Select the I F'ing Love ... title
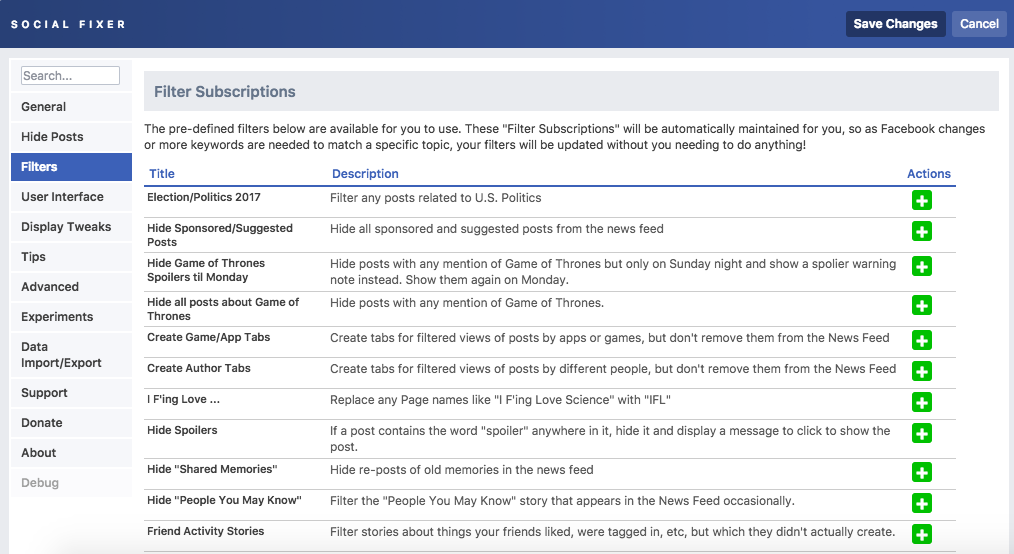The image size is (1014, 554). click(184, 400)
